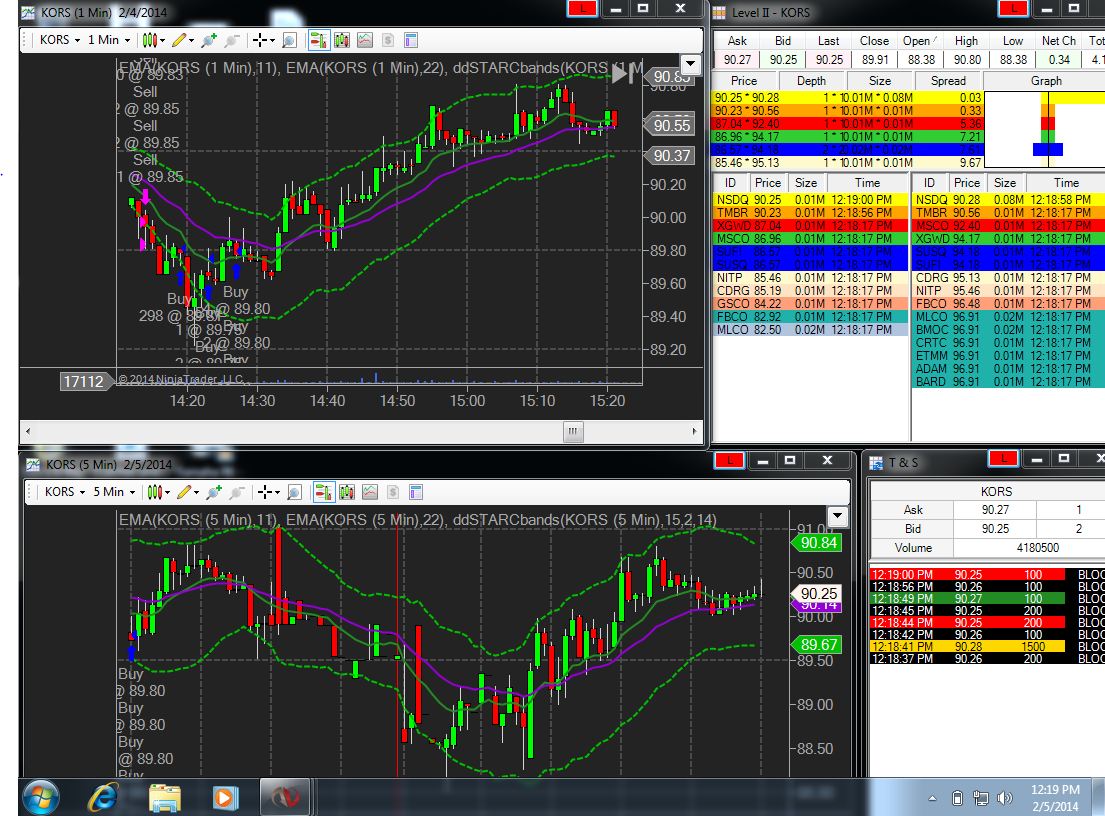This screenshot has width=1105, height=816.
Task: Toggle Chart Trader on 1 Min chart
Action: (319, 40)
